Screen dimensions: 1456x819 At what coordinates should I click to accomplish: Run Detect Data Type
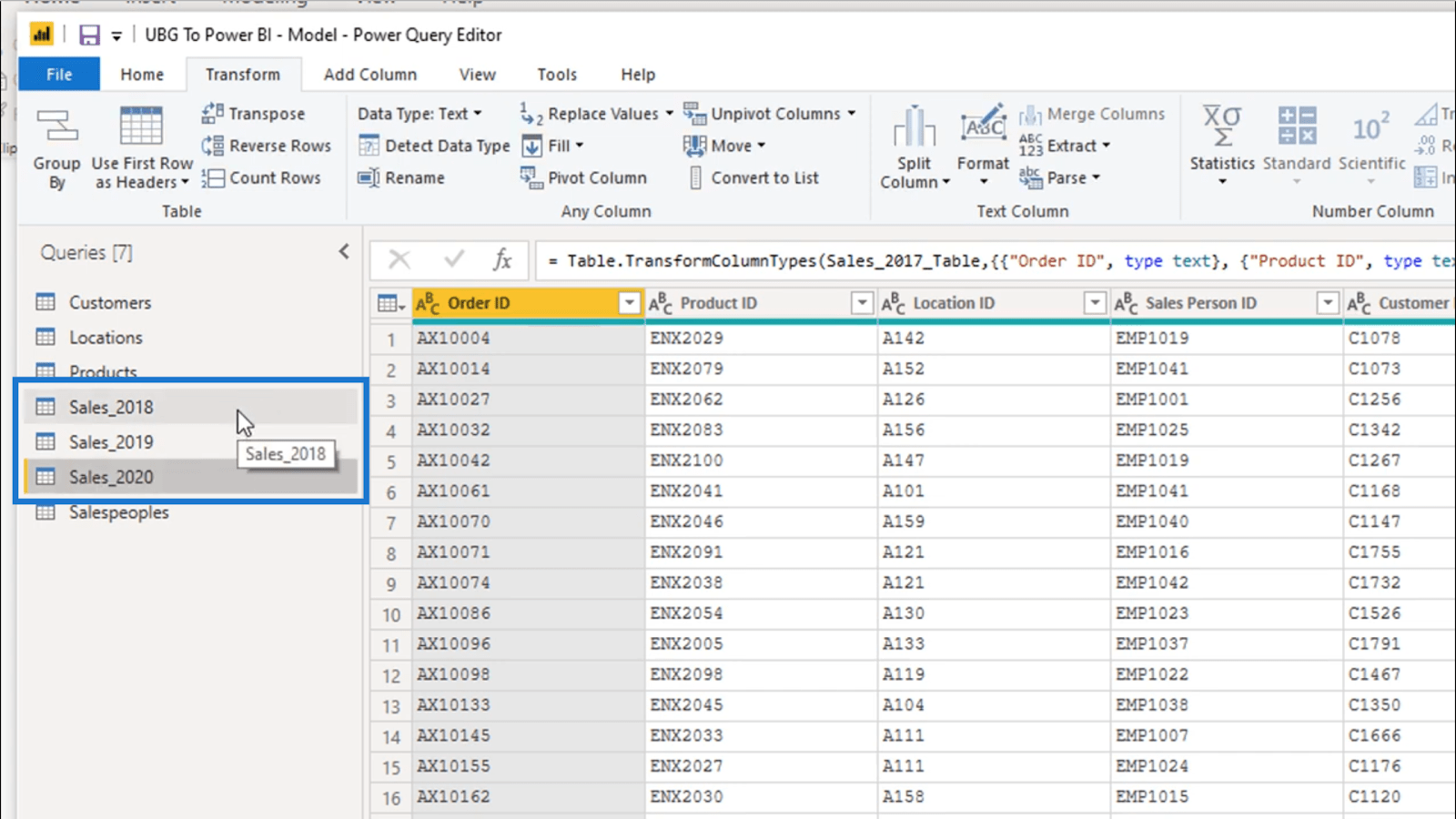coord(434,146)
